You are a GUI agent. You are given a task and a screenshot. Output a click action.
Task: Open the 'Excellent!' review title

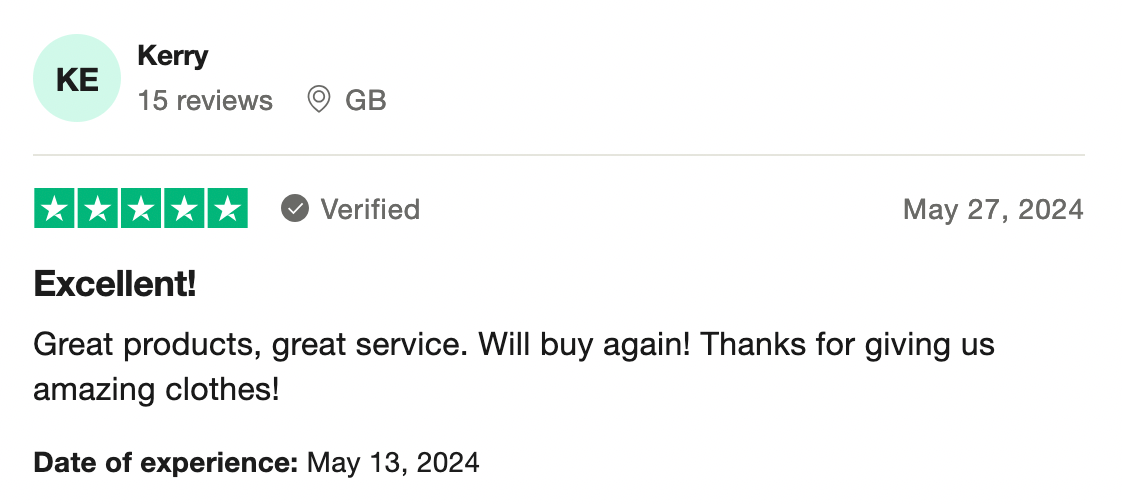(x=115, y=285)
